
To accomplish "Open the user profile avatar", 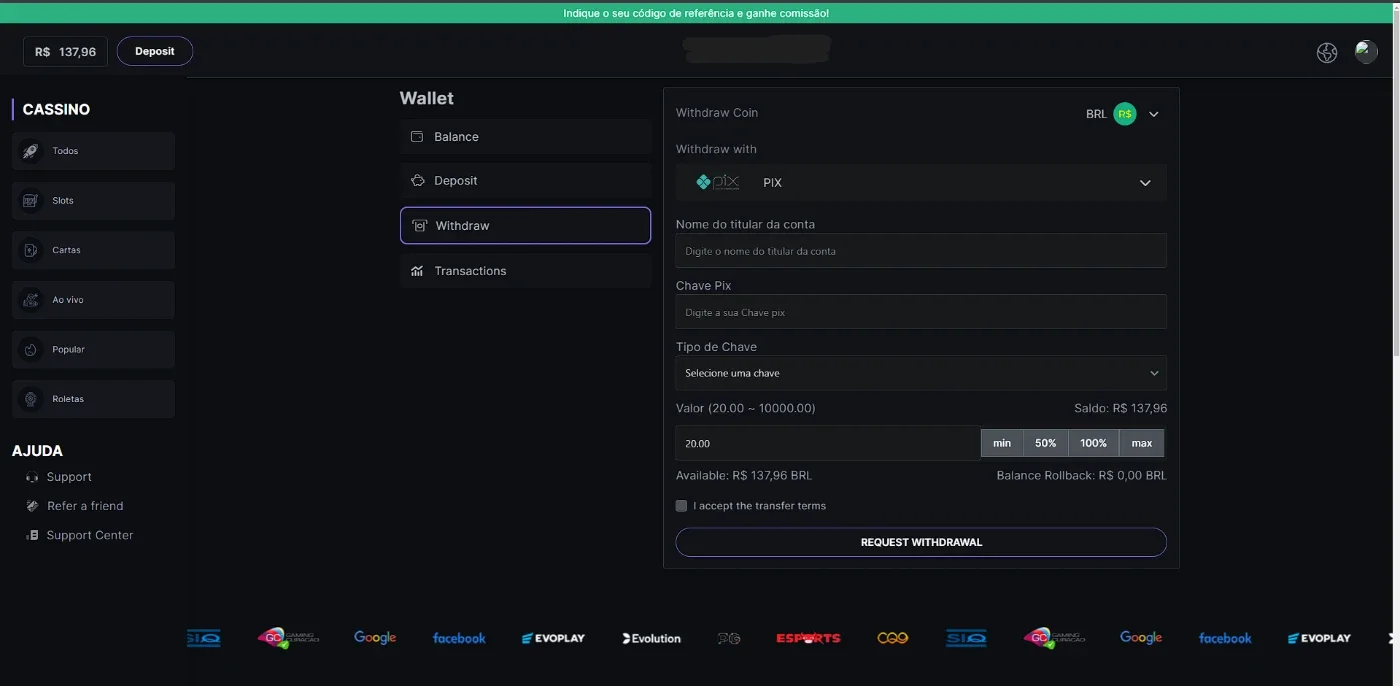I will click(1366, 52).
